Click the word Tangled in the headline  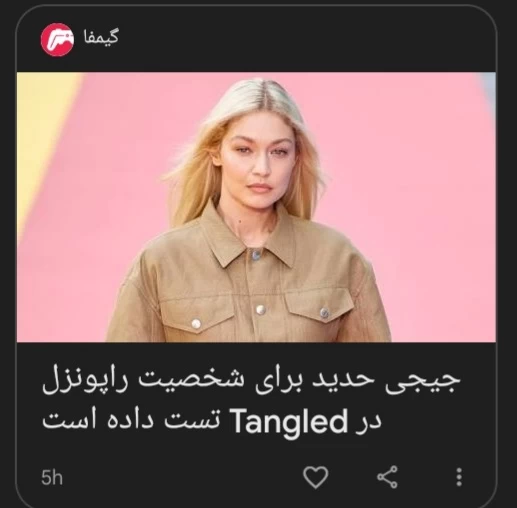pos(289,422)
